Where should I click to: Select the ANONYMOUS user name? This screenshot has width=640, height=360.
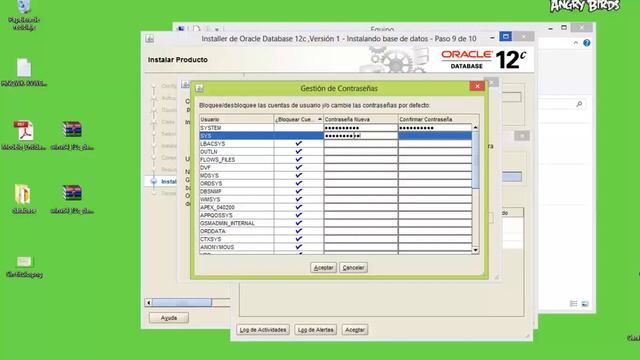point(217,247)
